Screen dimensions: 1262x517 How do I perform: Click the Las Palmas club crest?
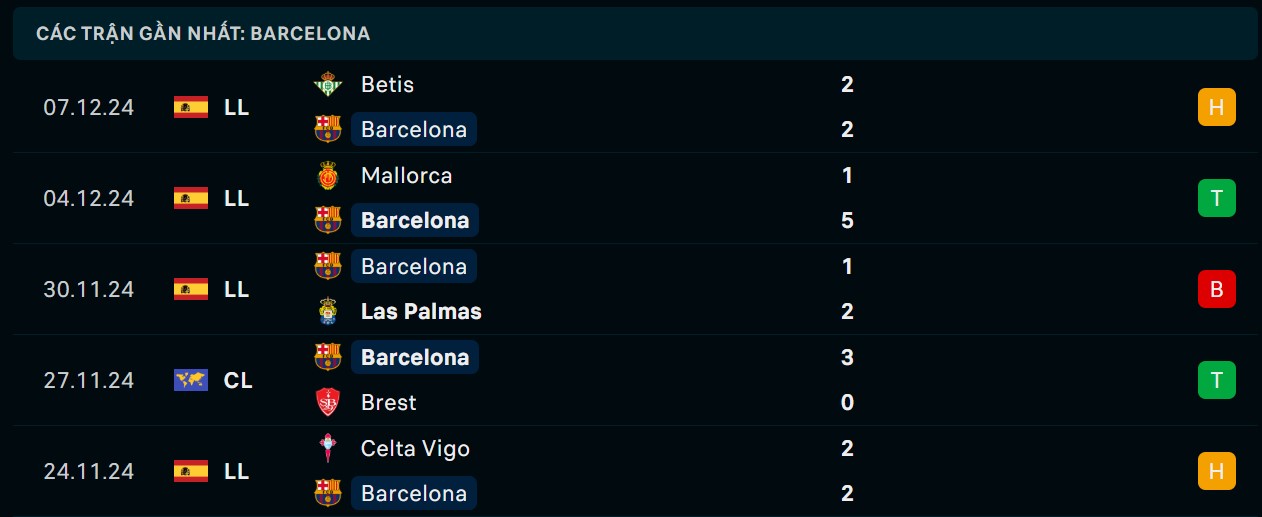point(327,312)
